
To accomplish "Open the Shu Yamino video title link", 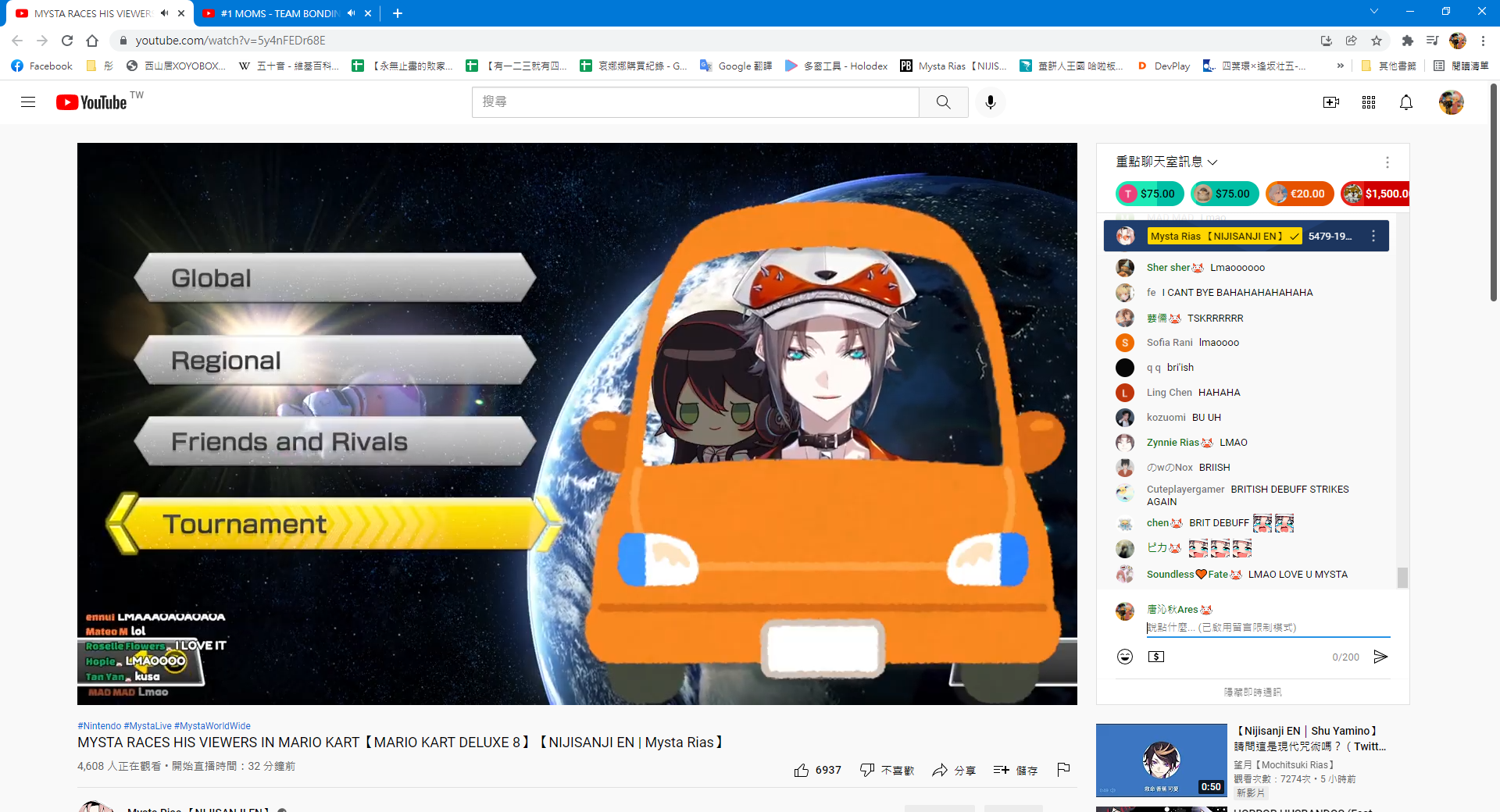I will pyautogui.click(x=1309, y=739).
